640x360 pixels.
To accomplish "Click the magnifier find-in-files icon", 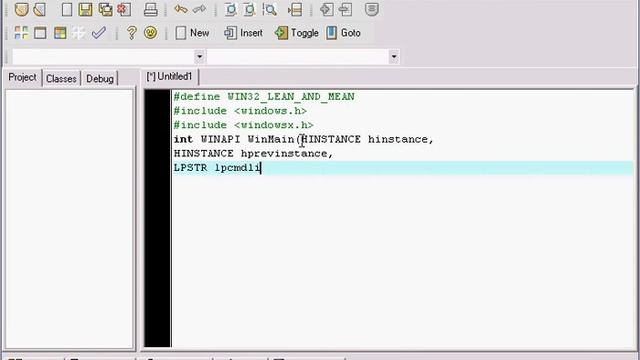I will tap(269, 9).
